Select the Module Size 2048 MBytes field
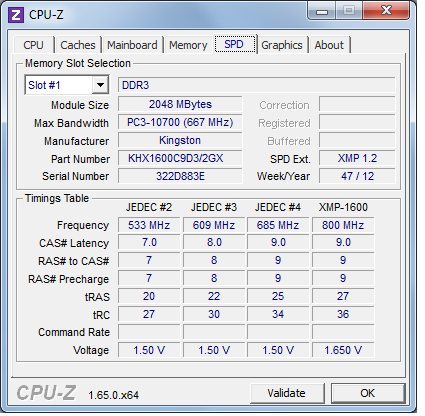This screenshot has height=416, width=425. click(x=180, y=104)
